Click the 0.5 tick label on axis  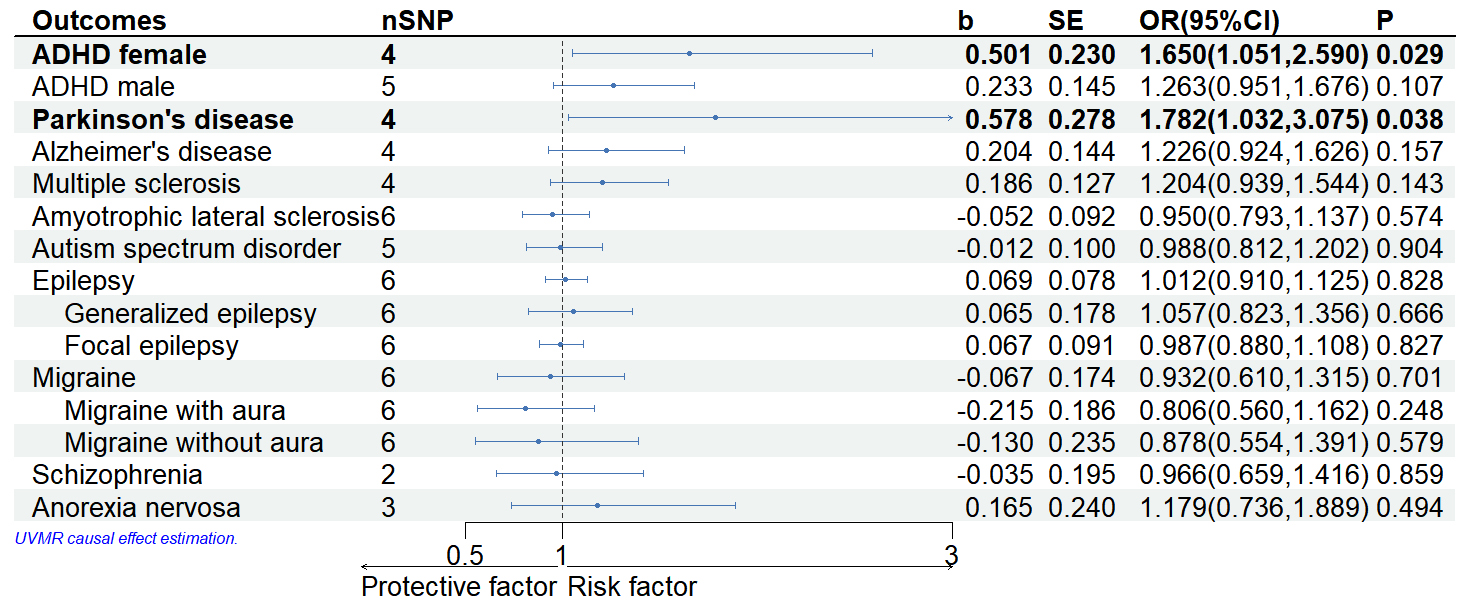(x=466, y=555)
